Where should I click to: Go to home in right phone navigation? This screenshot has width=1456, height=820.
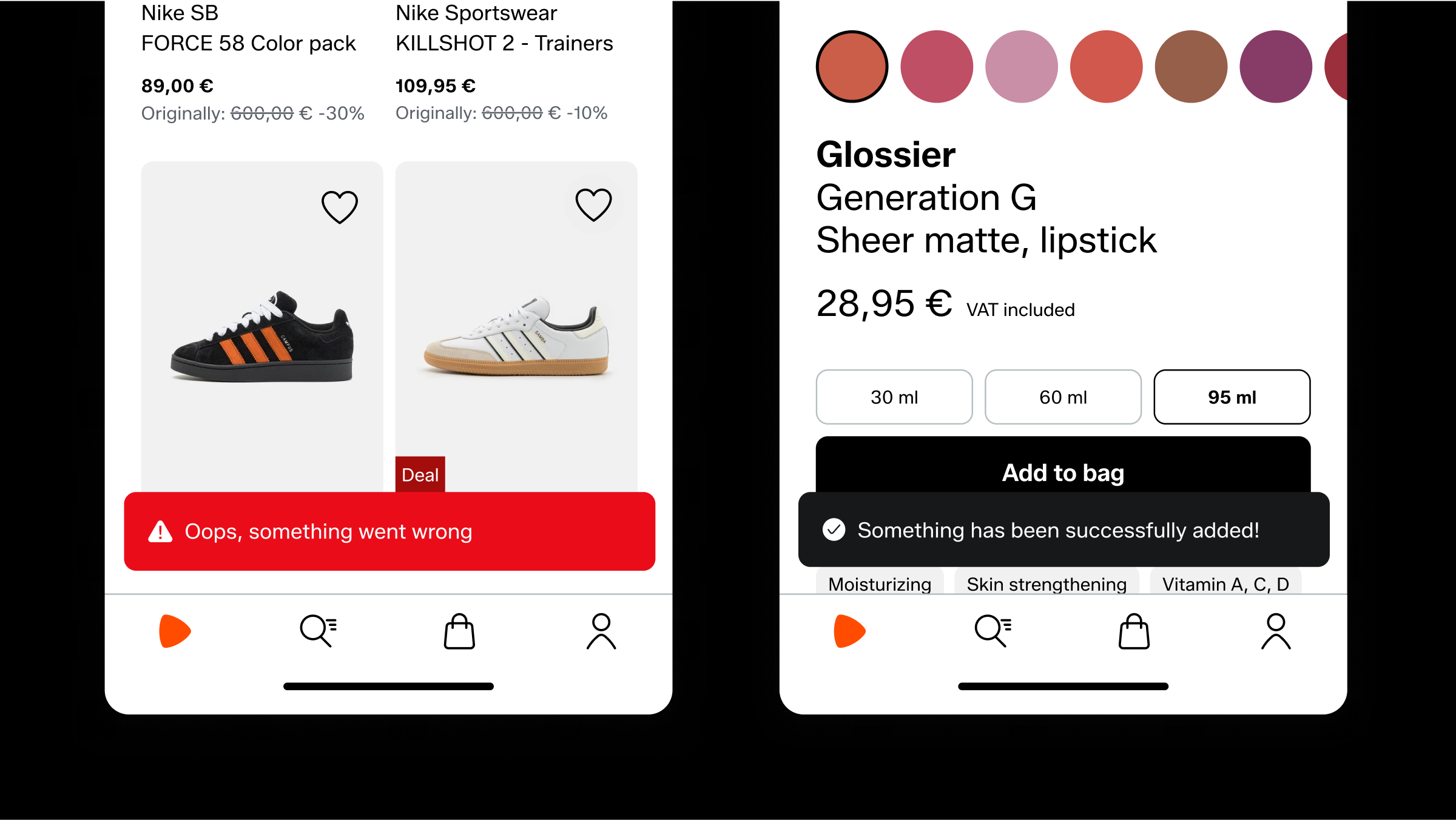coord(849,631)
